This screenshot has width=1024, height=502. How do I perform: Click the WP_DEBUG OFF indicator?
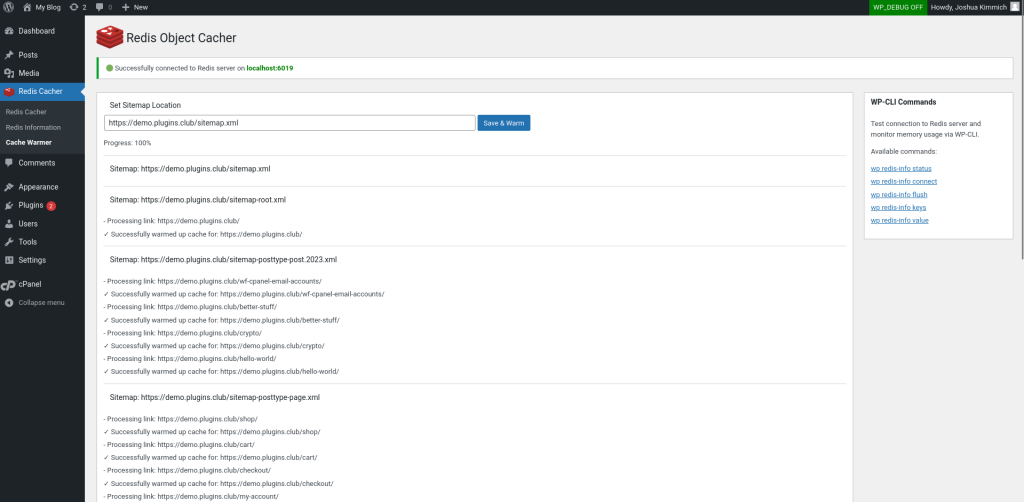click(x=898, y=7)
